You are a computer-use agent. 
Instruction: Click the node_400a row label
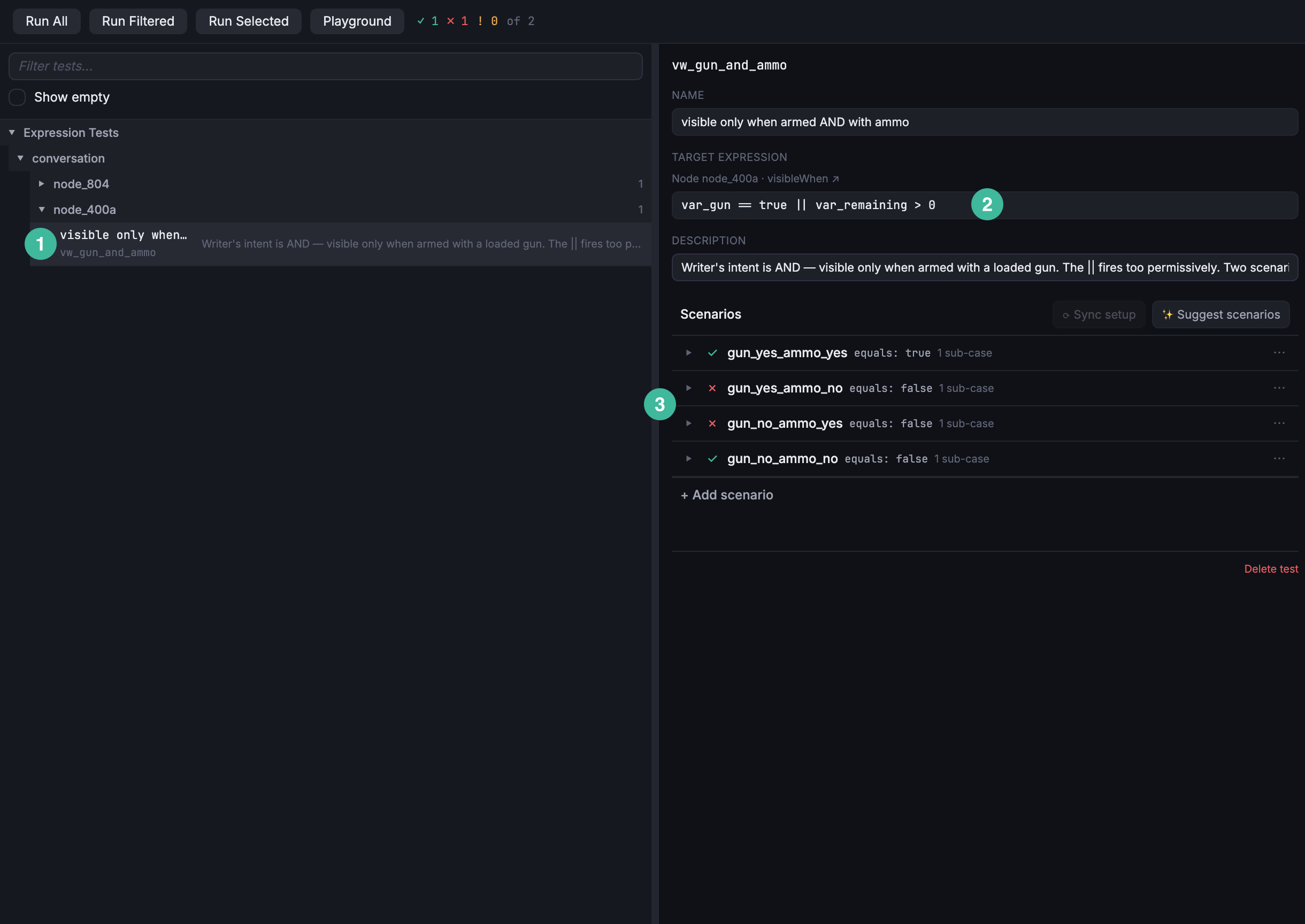pyautogui.click(x=85, y=210)
